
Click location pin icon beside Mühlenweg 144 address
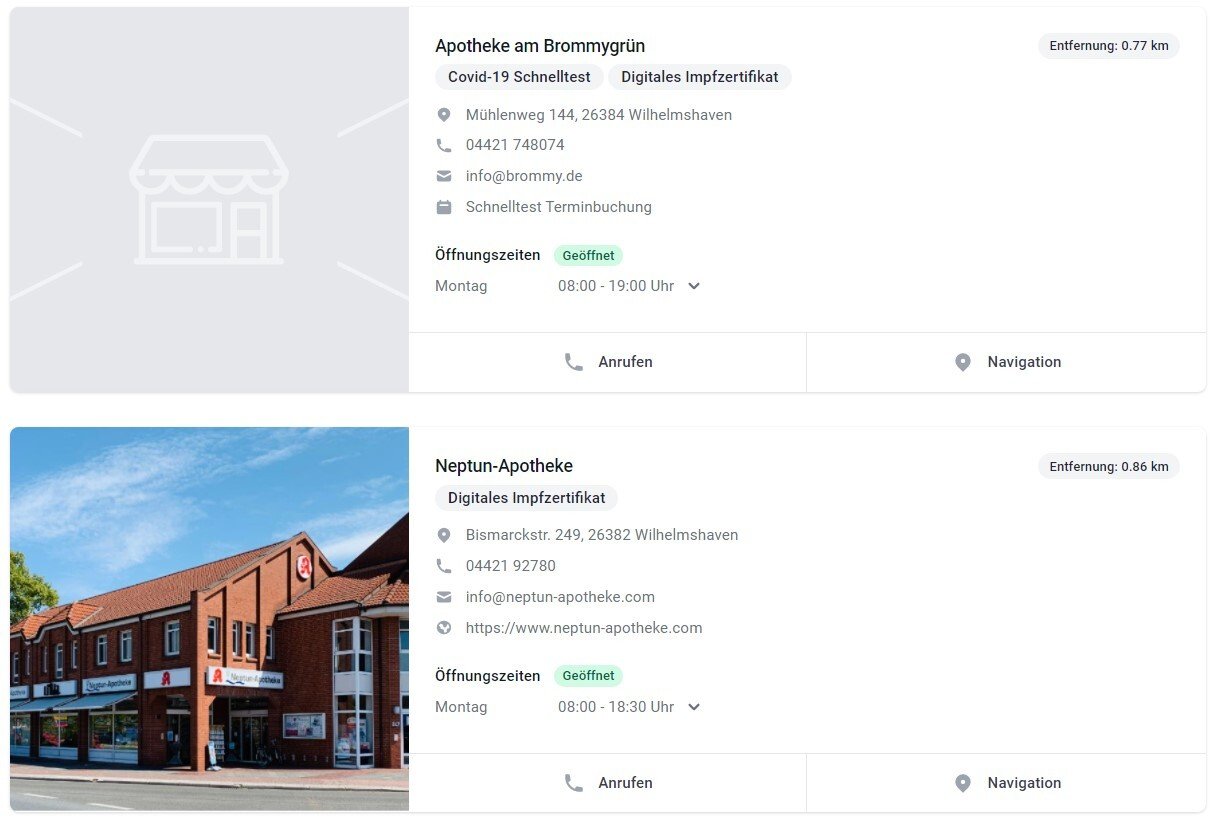click(444, 115)
